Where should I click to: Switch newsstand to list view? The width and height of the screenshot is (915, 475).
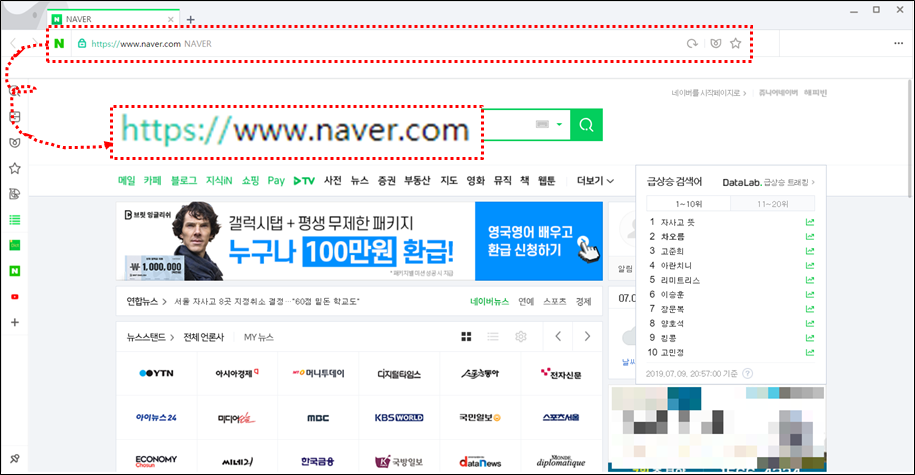[x=493, y=337]
